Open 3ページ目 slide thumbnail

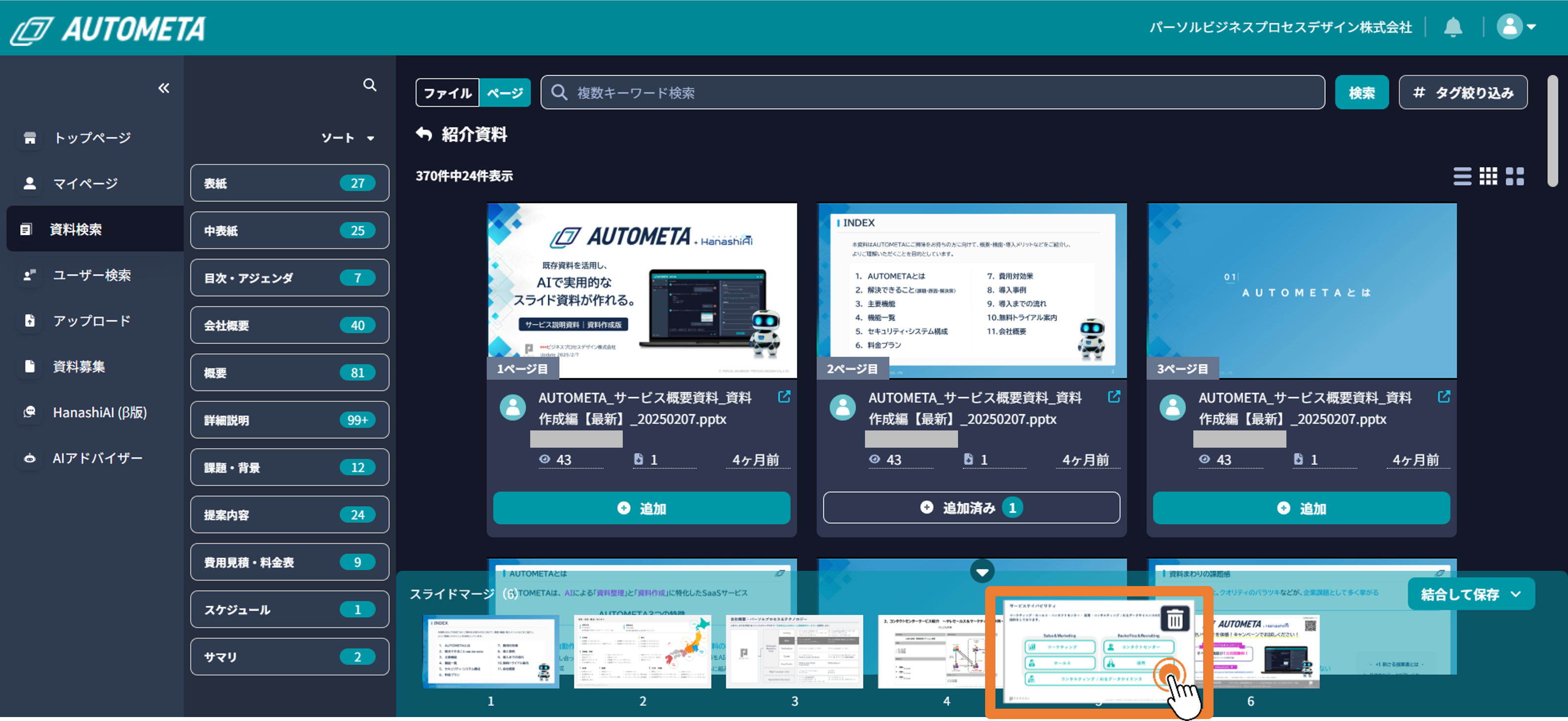point(1301,291)
